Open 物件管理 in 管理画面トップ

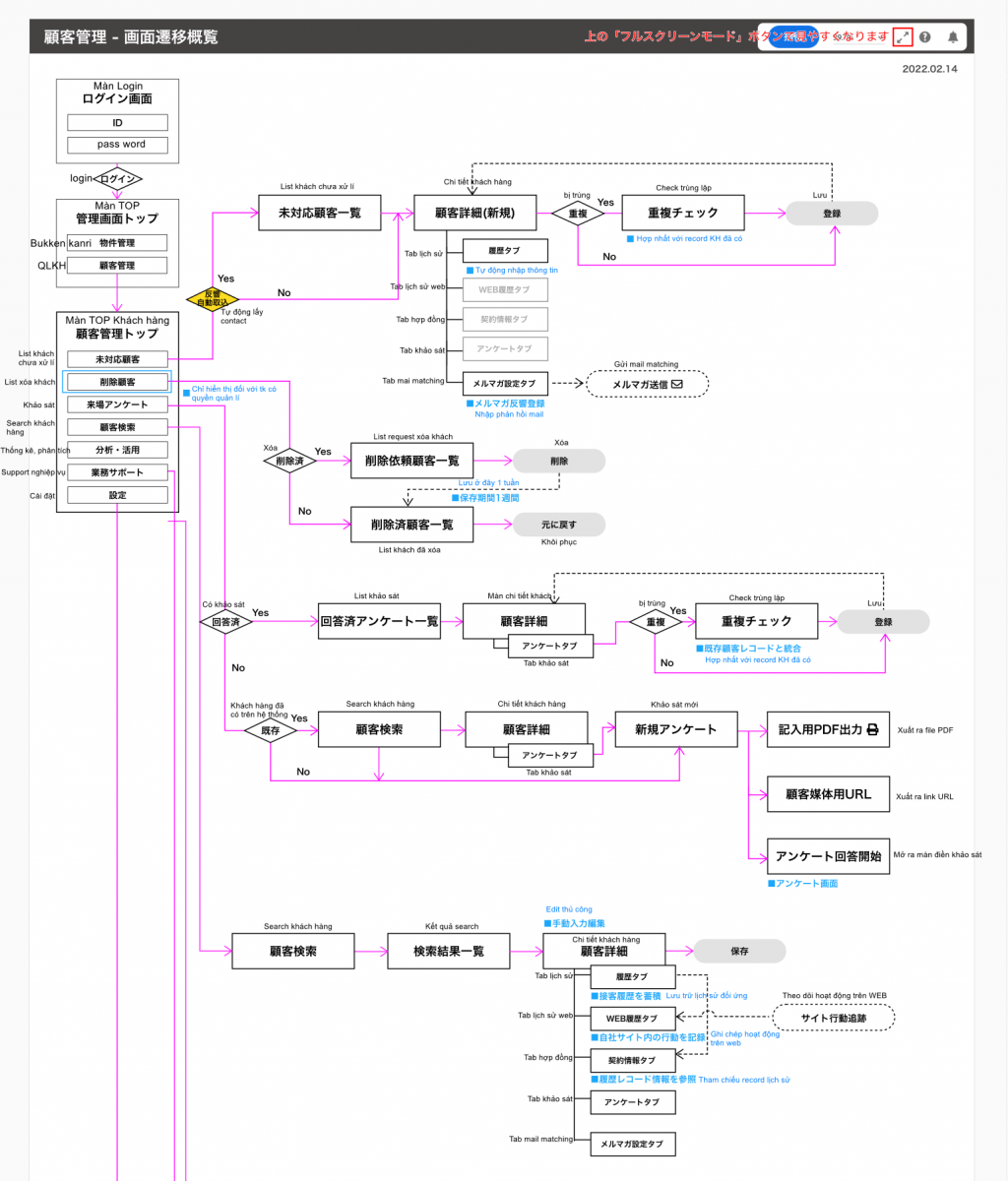point(117,243)
